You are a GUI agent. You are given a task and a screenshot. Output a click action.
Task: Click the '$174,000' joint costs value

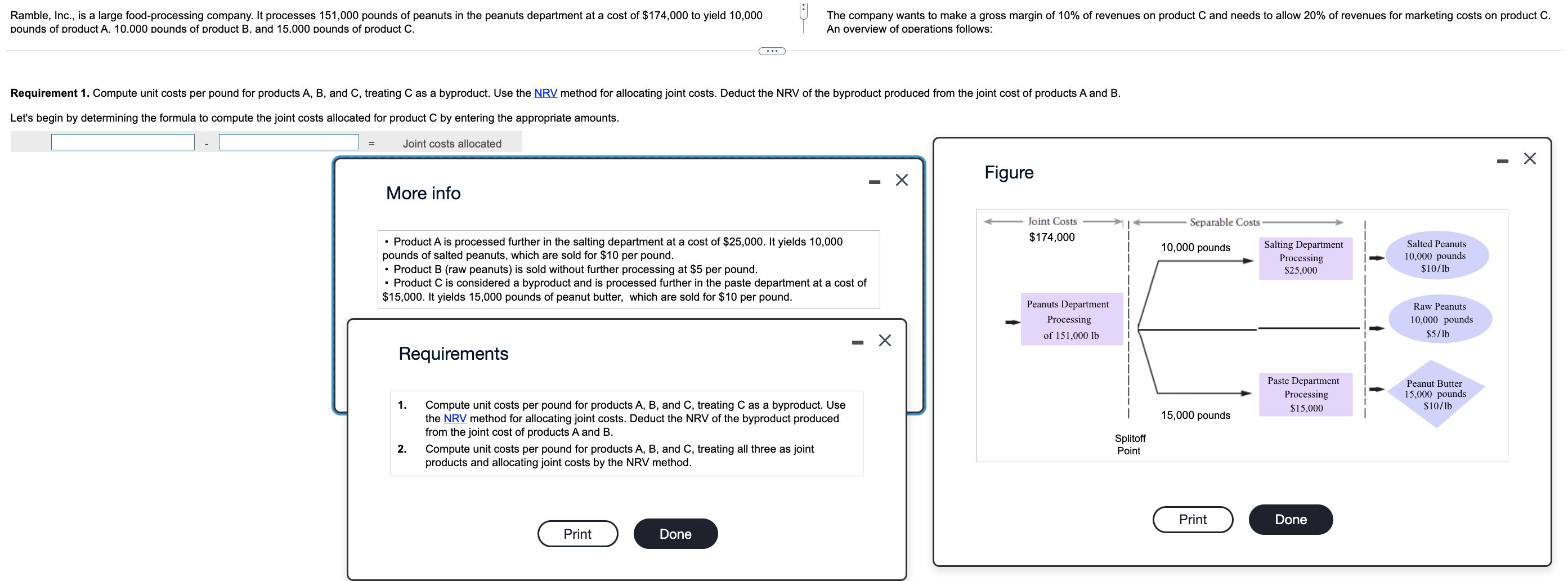coord(1052,237)
